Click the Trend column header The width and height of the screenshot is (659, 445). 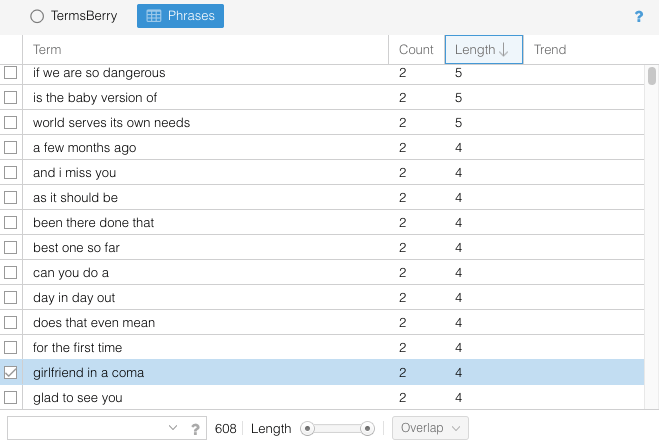click(x=550, y=50)
